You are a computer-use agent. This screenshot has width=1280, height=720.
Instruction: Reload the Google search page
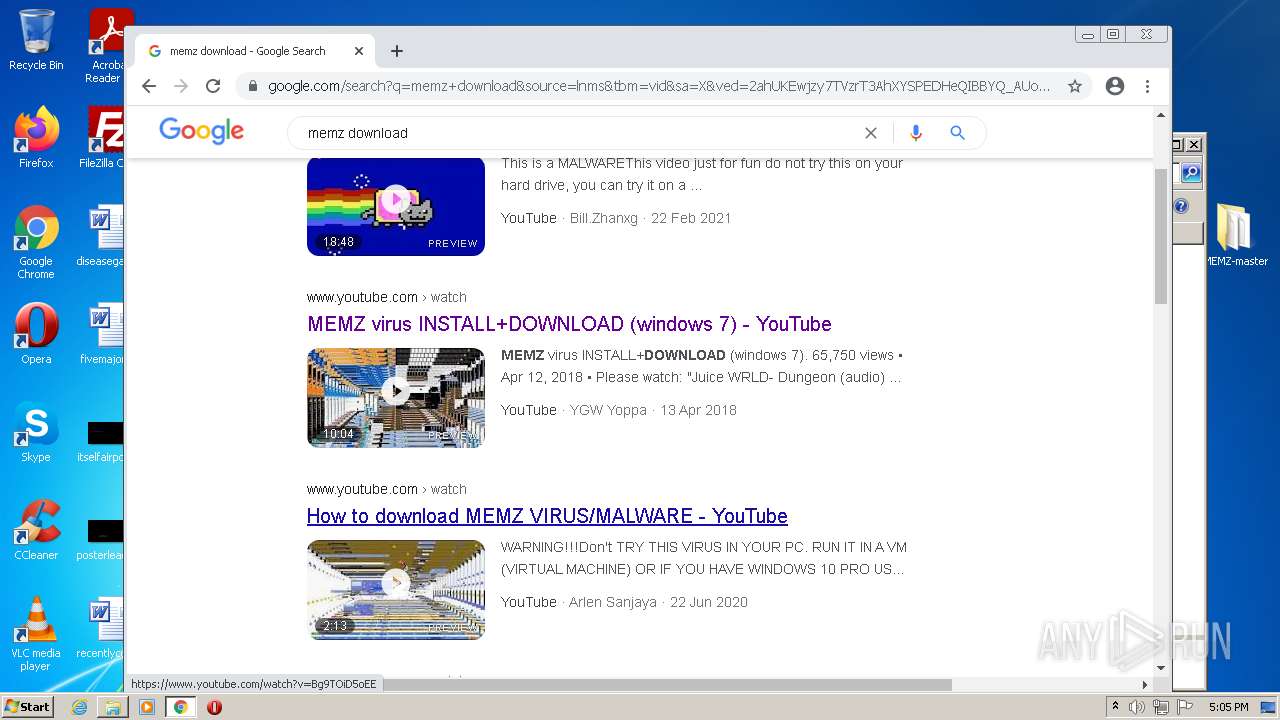(213, 86)
